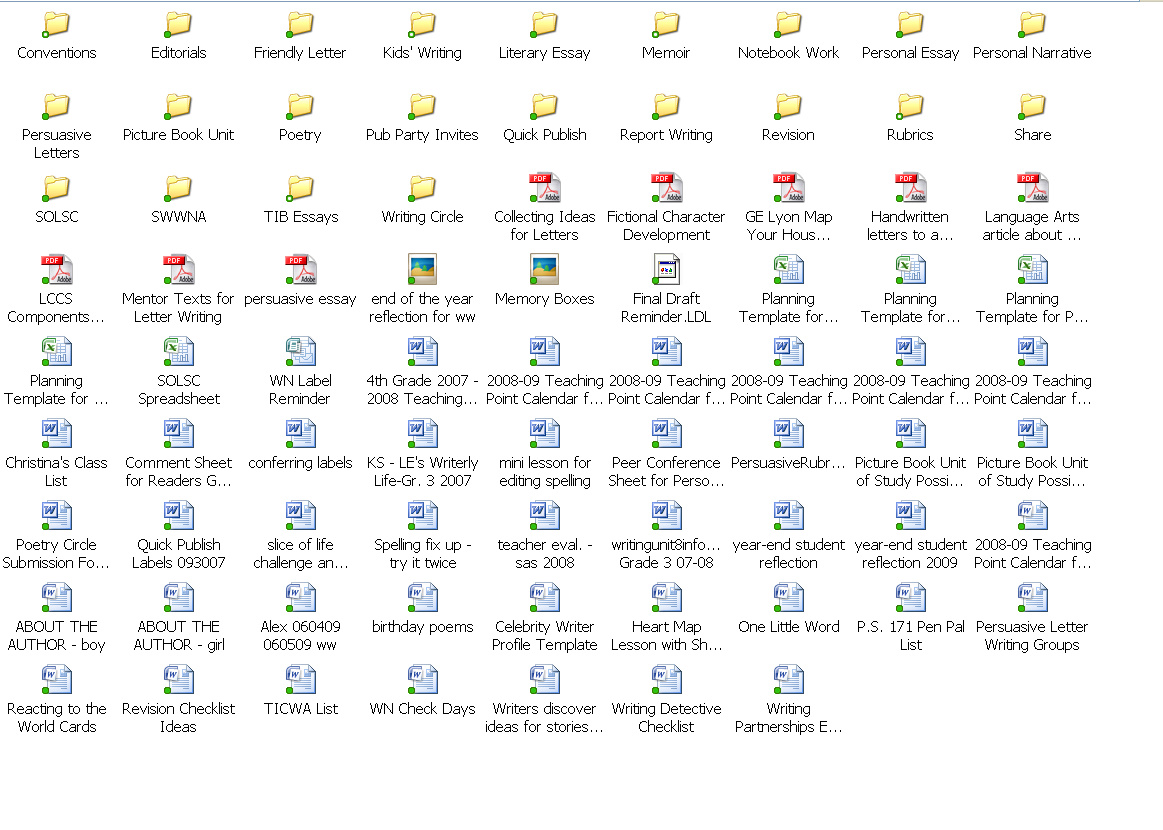This screenshot has height=830, width=1163.
Task: Select end of the year reflection image
Action: 423,271
